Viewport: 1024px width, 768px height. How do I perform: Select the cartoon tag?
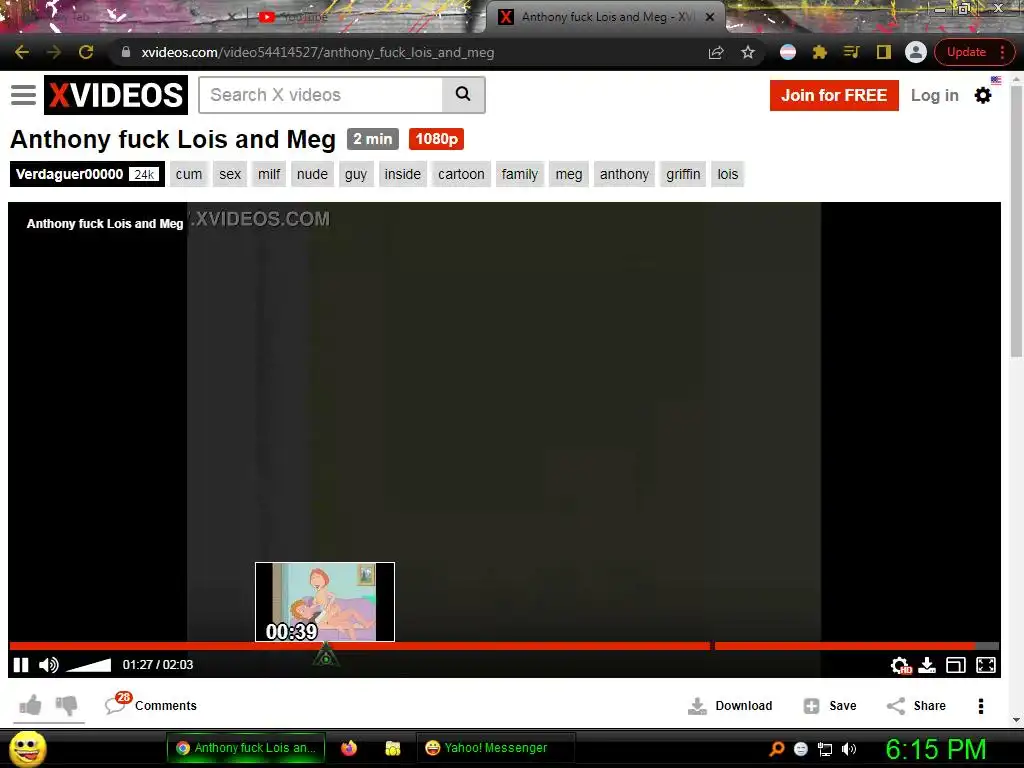tap(461, 174)
